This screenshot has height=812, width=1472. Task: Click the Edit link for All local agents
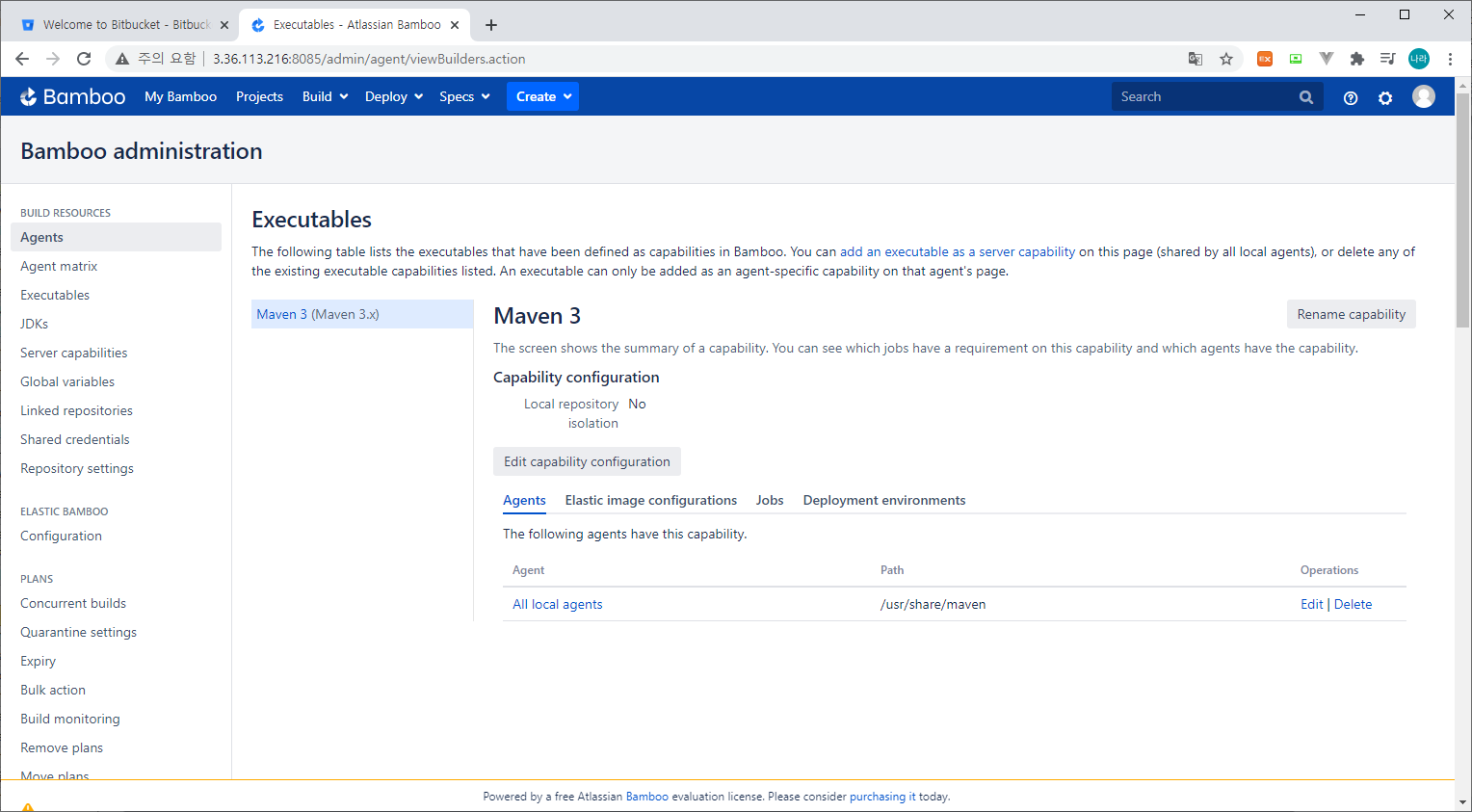[1311, 604]
